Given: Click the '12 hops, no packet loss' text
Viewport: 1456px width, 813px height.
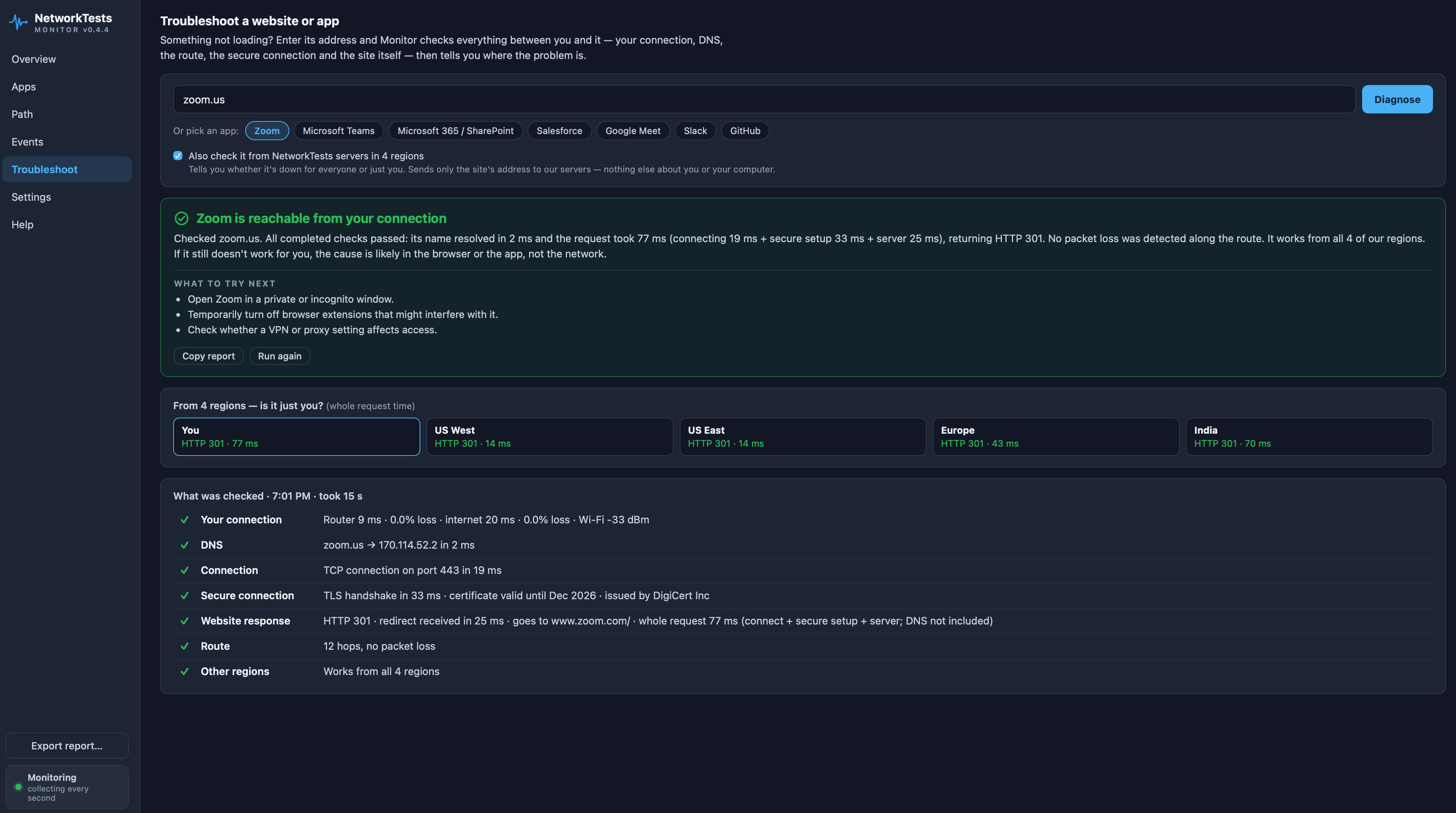Looking at the screenshot, I should point(379,646).
